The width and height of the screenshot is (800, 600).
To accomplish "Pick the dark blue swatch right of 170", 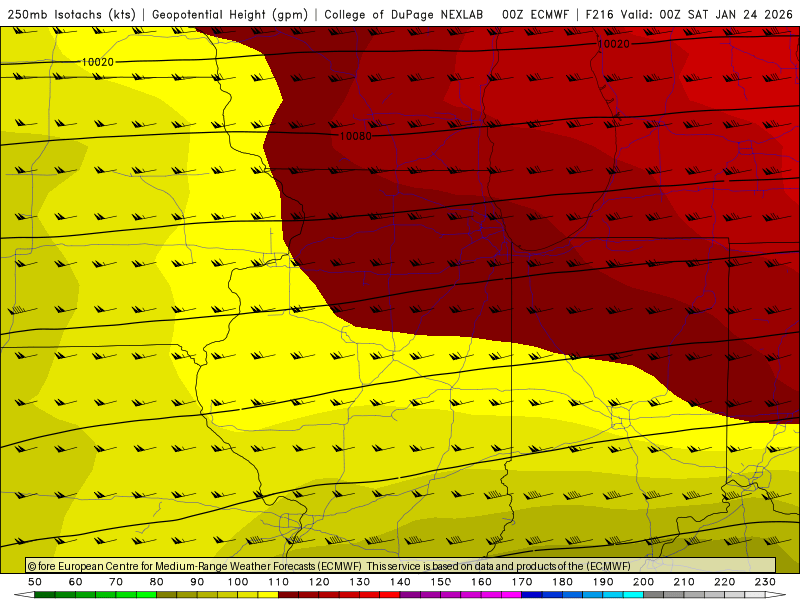I will click(532, 595).
